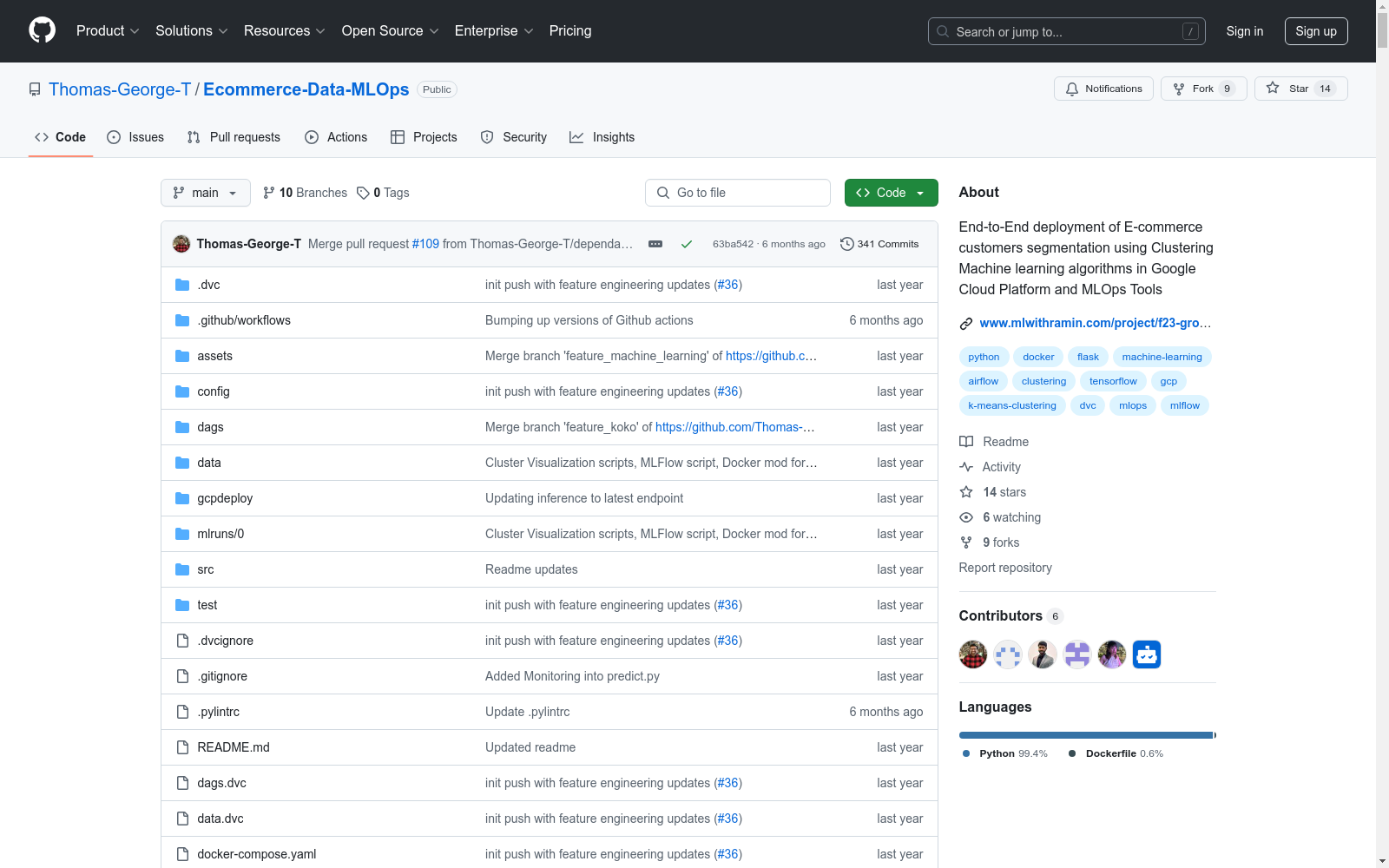
Task: Open the mlruns/0 folder
Action: (x=221, y=534)
